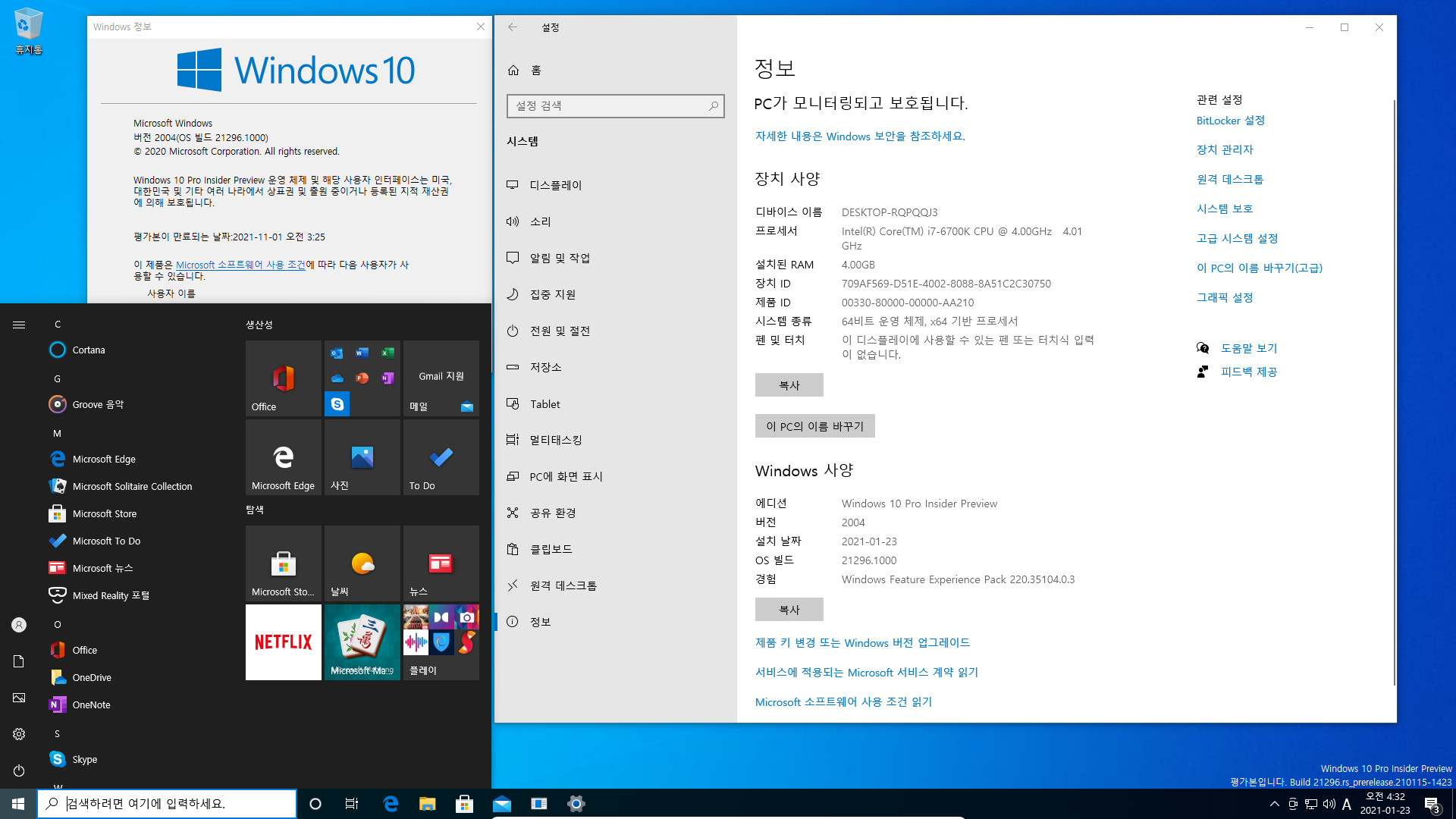Open Task View on taskbar
Viewport: 1456px width, 819px height.
click(x=352, y=804)
